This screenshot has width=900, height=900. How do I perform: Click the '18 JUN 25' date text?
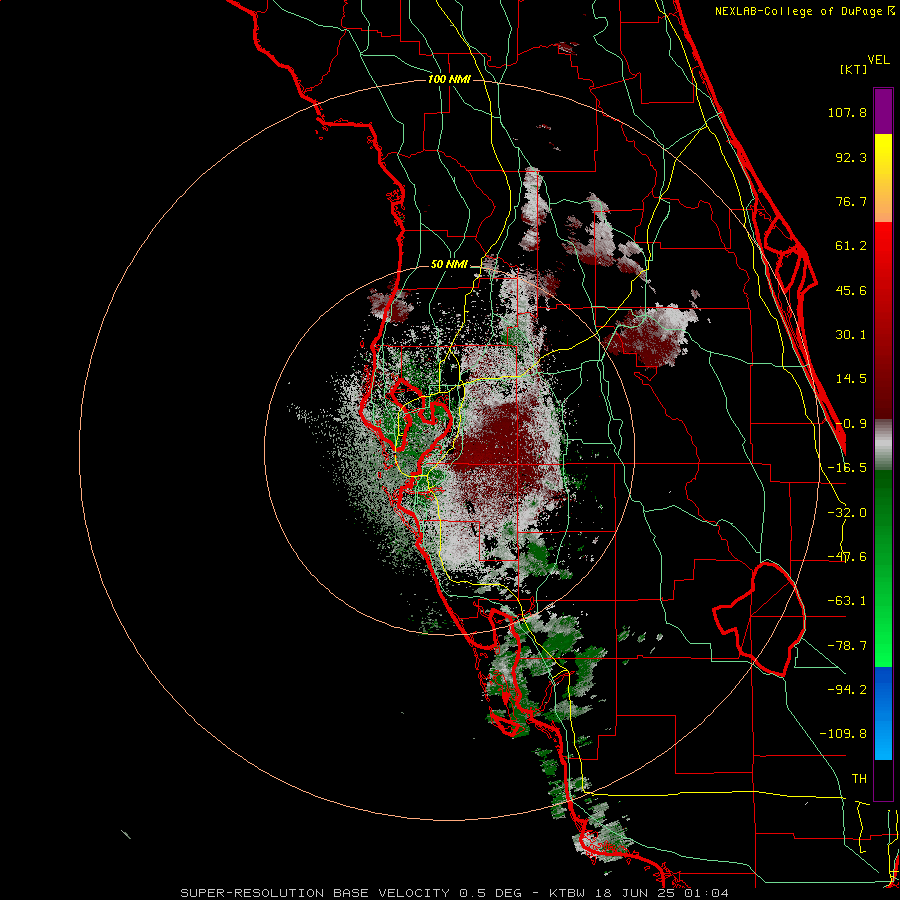[x=634, y=893]
